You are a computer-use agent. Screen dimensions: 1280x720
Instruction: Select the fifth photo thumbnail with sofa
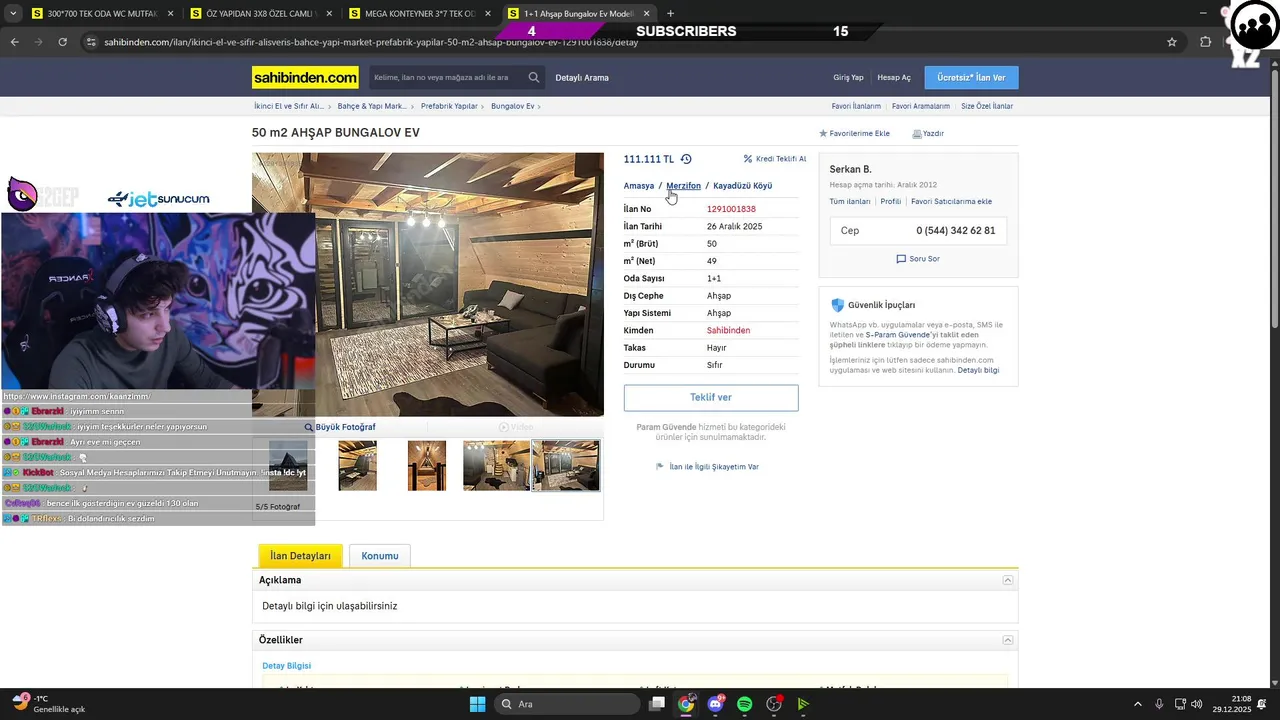pyautogui.click(x=566, y=465)
